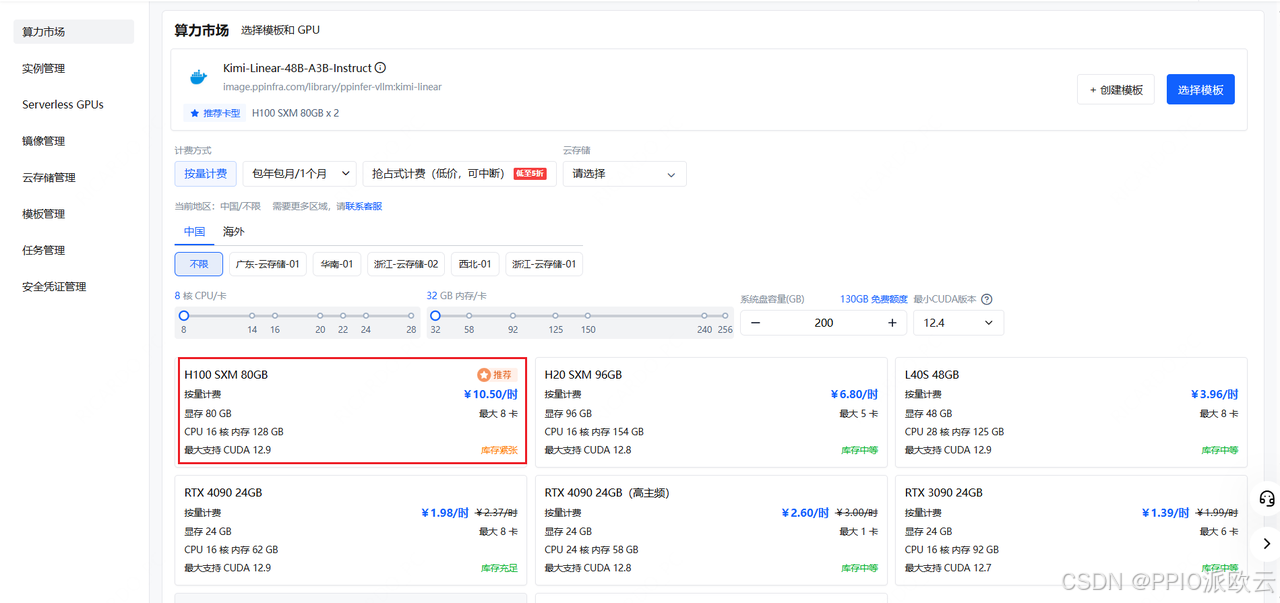Click the system disk capacity field showing 200
Screen dimensions: 1280x603
(x=824, y=323)
